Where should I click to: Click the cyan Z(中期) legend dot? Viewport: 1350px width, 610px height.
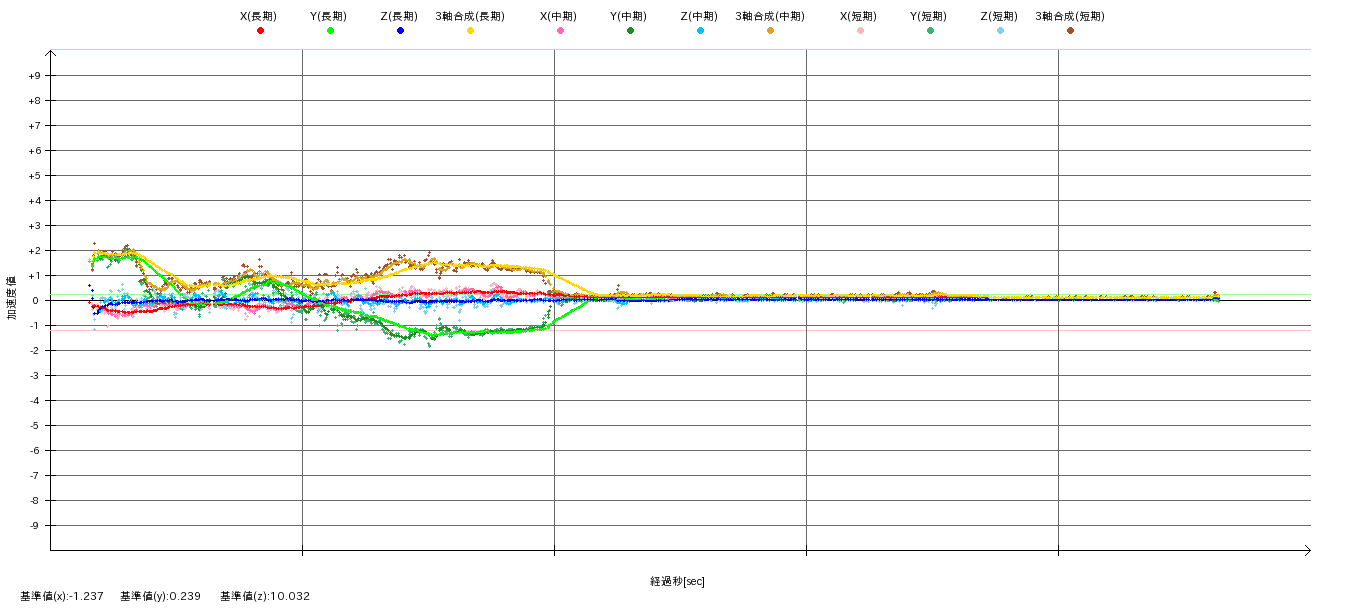pos(700,31)
